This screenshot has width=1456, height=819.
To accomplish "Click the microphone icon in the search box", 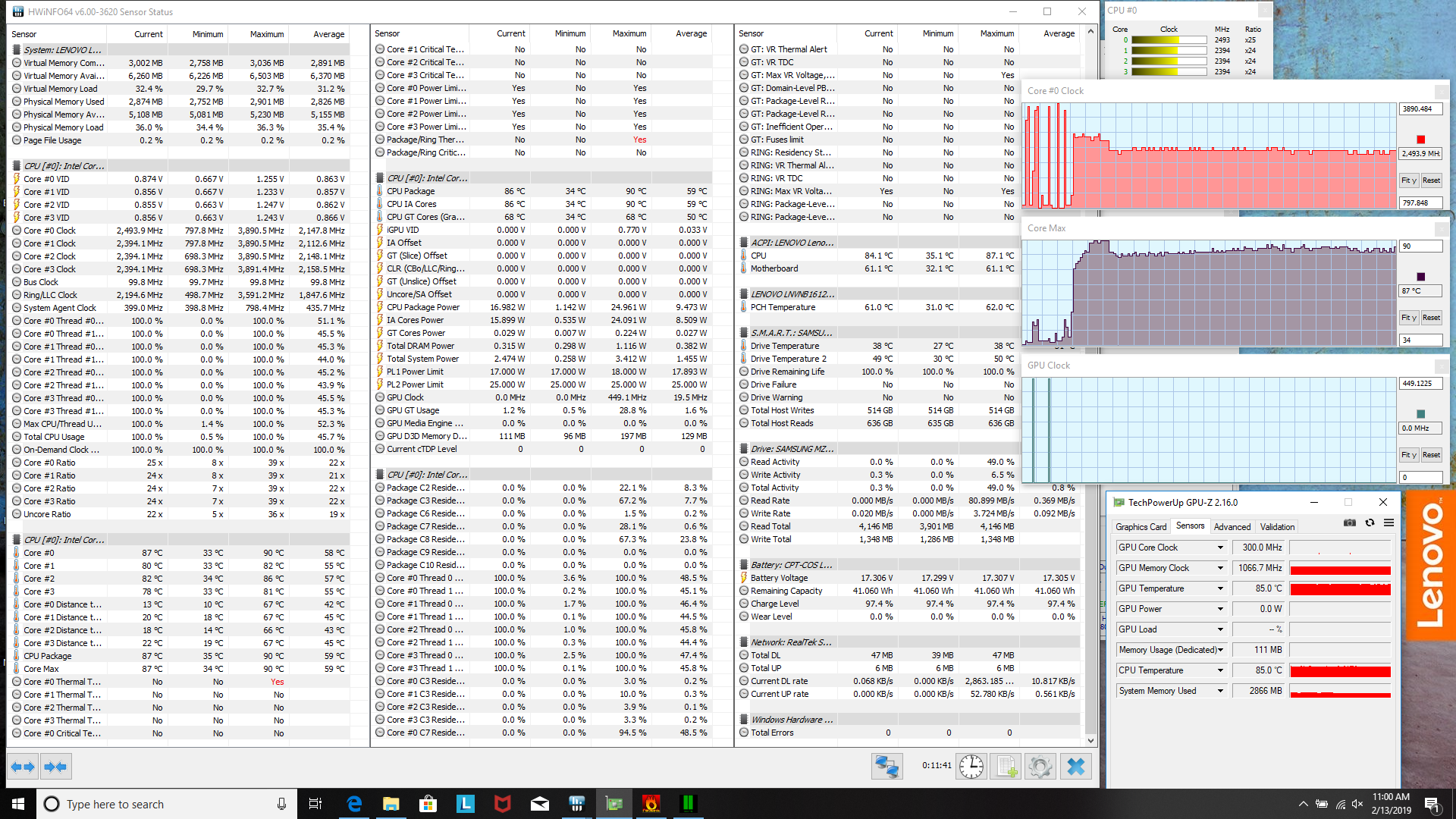I will [x=281, y=804].
